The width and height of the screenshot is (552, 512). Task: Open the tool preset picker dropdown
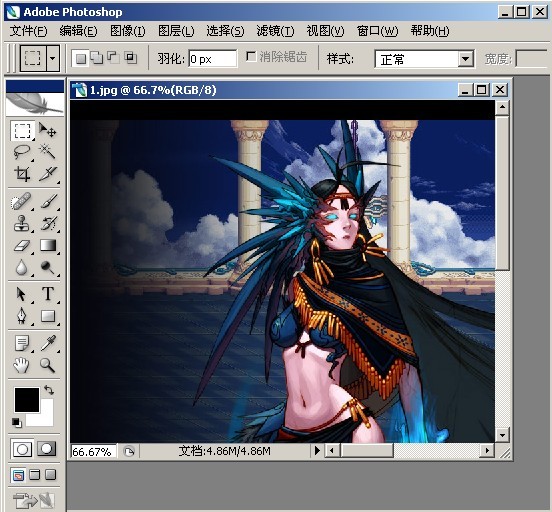pos(52,58)
